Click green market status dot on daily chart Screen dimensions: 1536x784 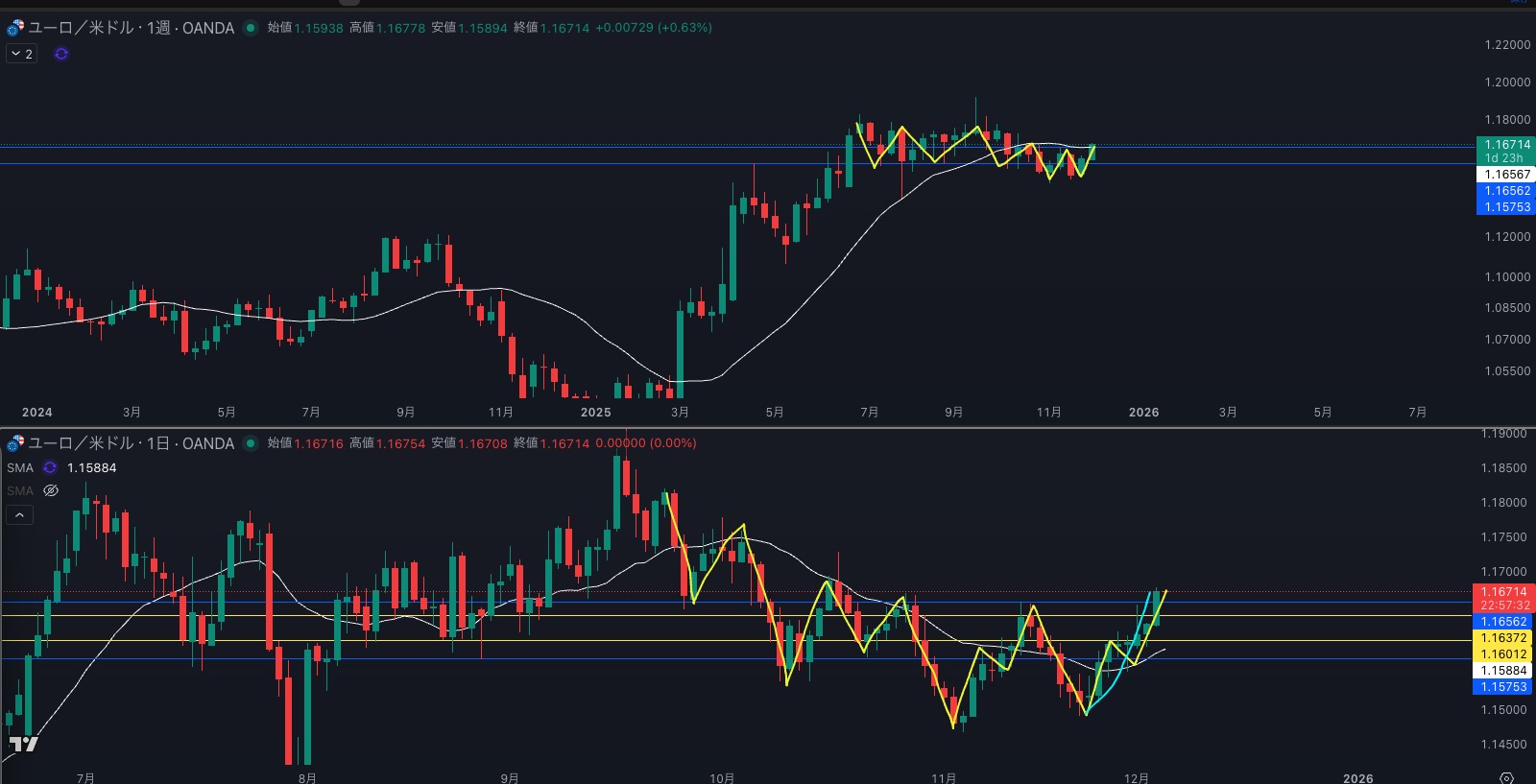tap(251, 443)
